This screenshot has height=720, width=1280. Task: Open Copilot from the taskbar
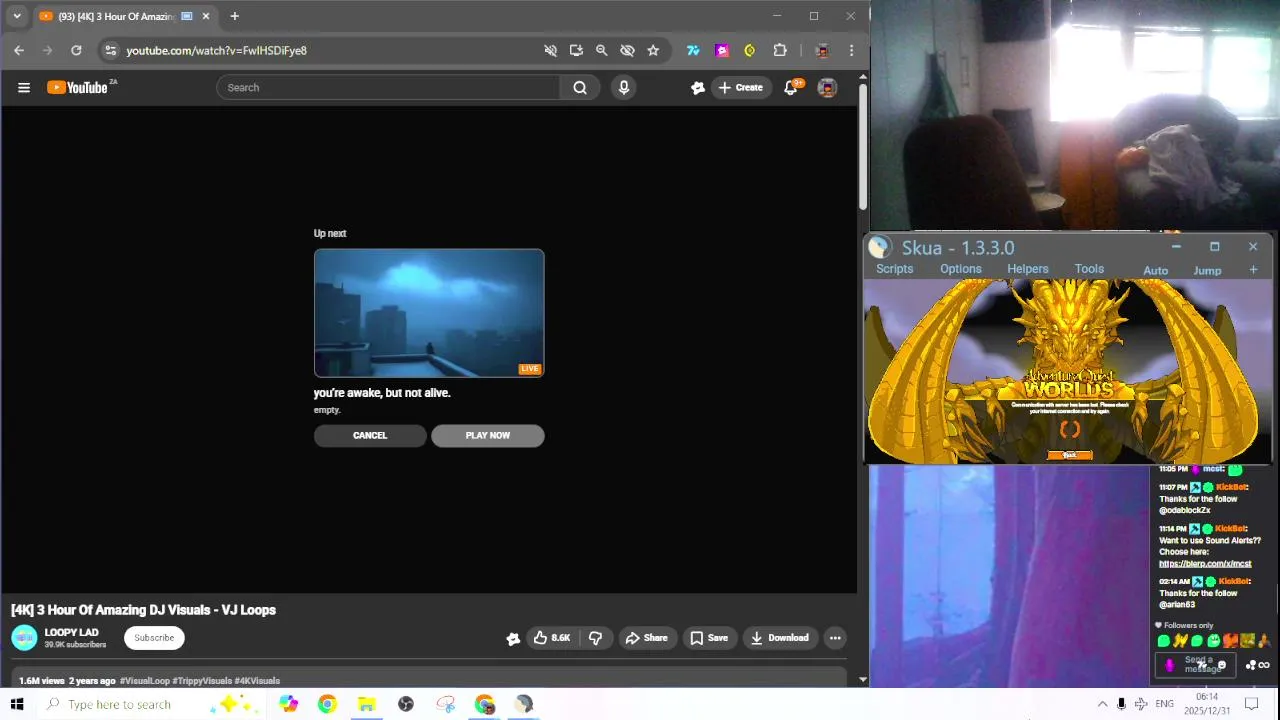click(288, 704)
